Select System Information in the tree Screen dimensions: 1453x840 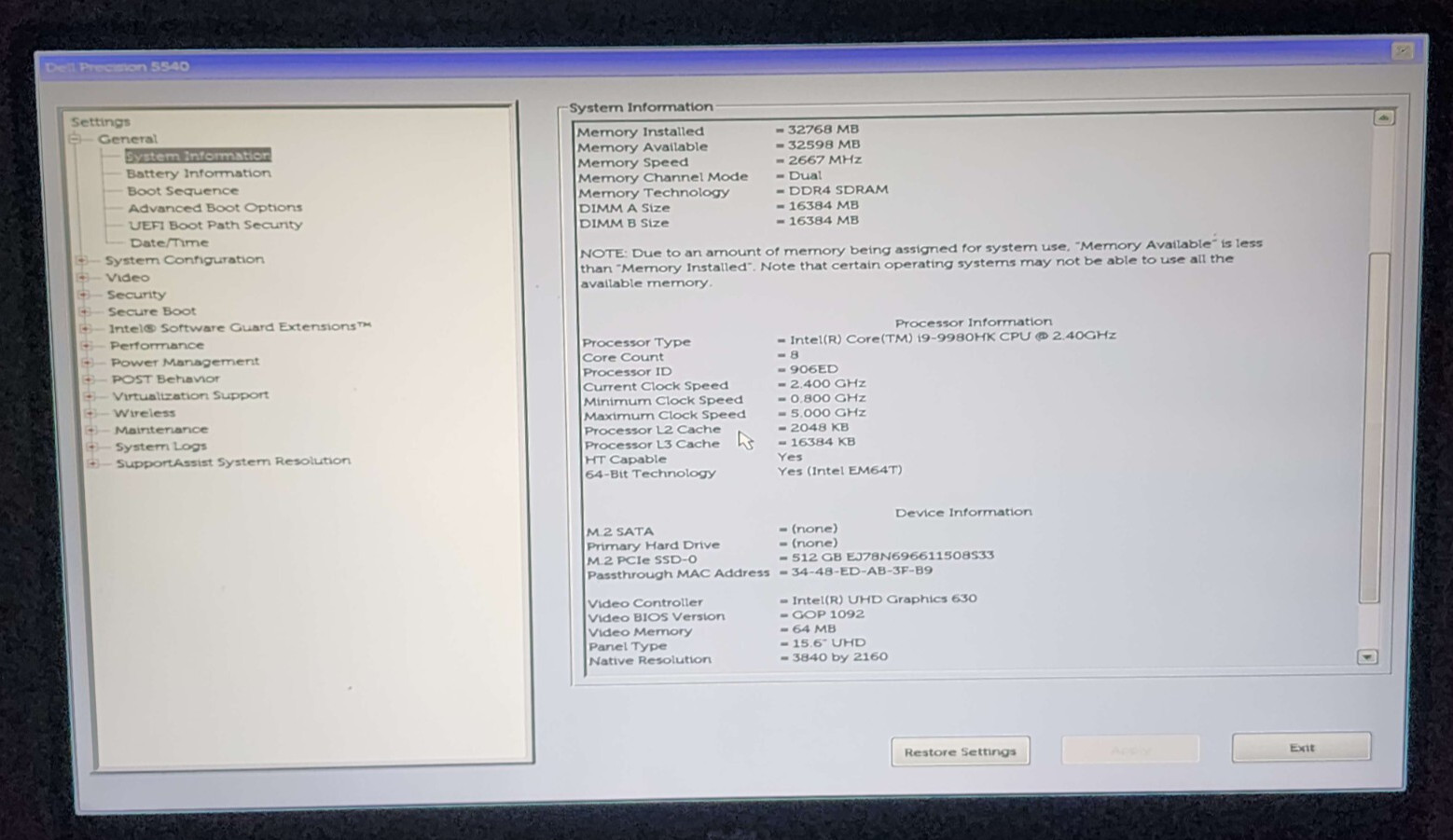click(x=198, y=156)
